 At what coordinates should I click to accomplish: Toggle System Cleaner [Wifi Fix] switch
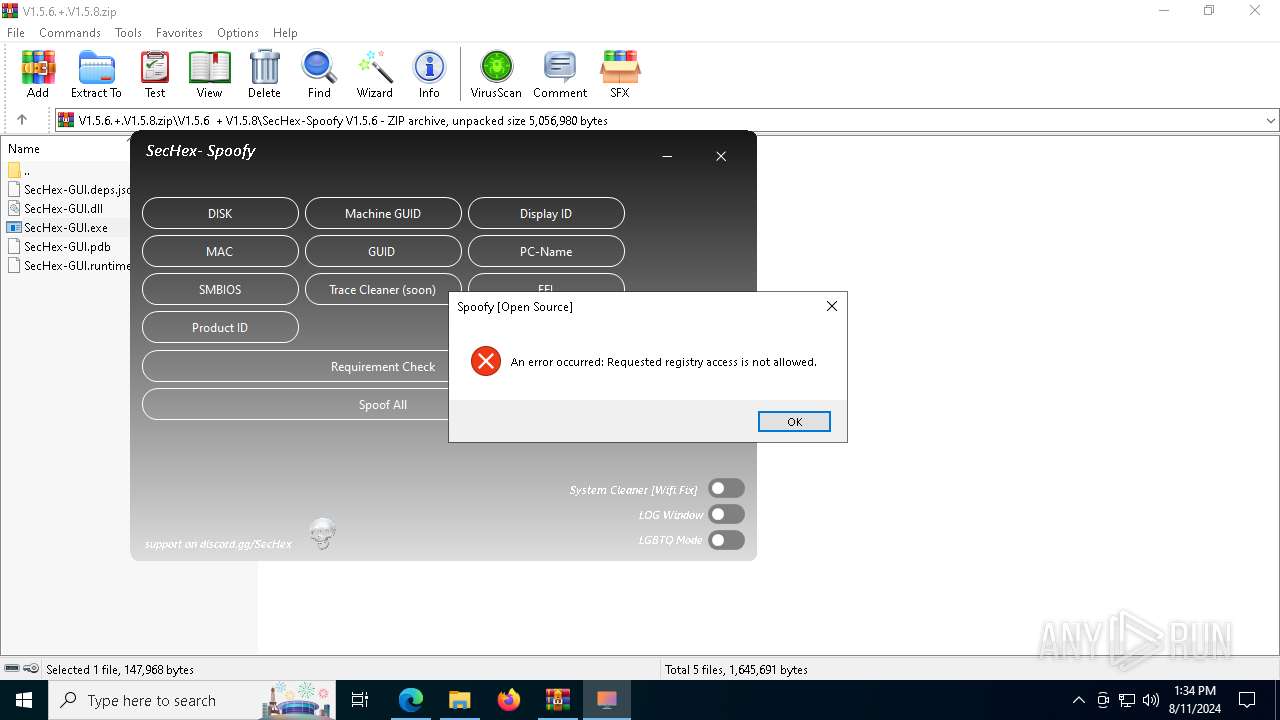coord(726,489)
